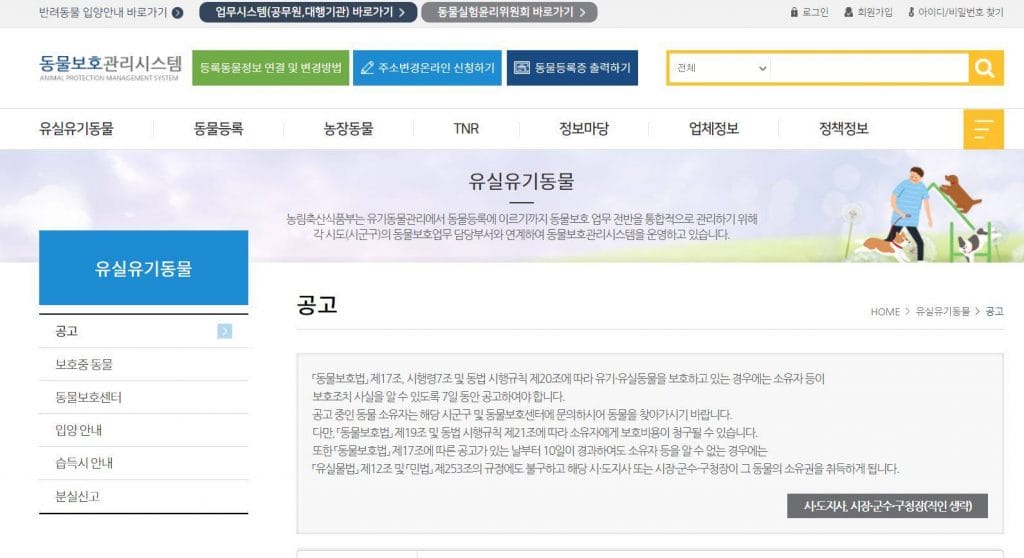Click the orange search magnifier icon
1024x558 pixels.
coord(985,68)
